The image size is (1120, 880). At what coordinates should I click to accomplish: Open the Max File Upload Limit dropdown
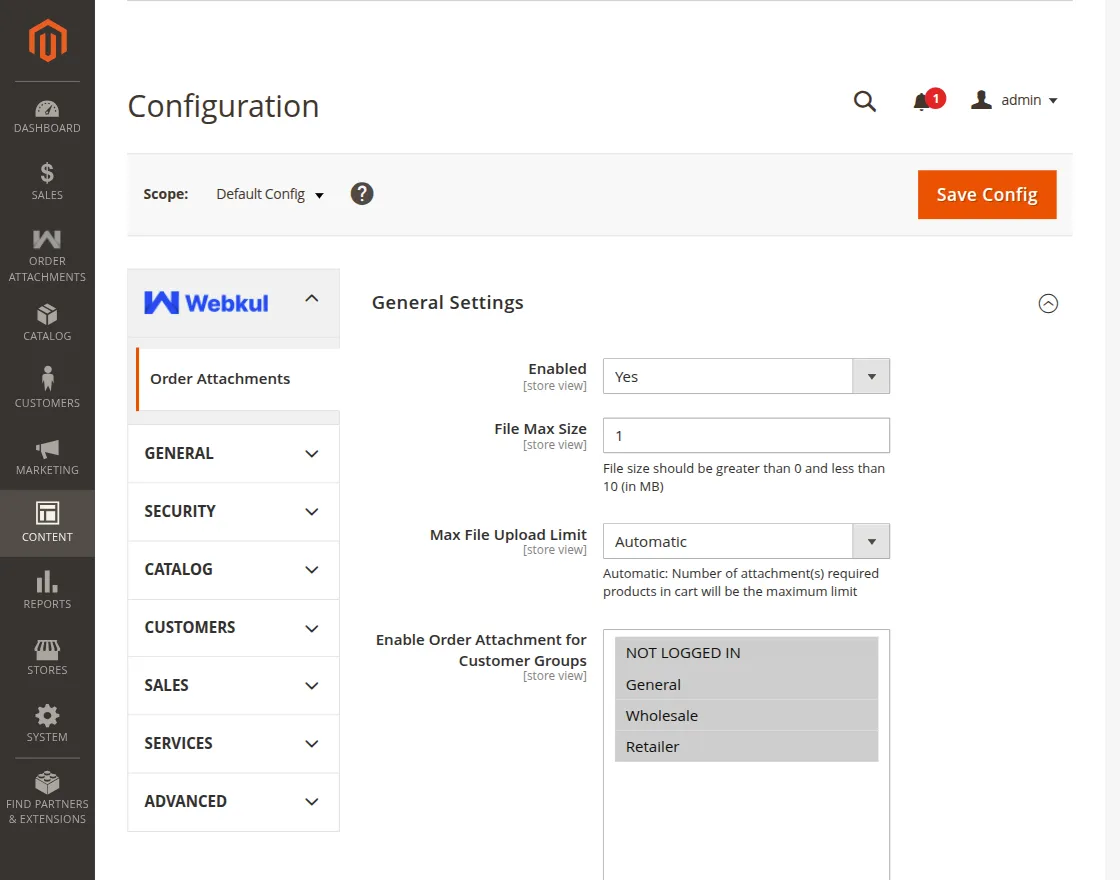point(746,541)
